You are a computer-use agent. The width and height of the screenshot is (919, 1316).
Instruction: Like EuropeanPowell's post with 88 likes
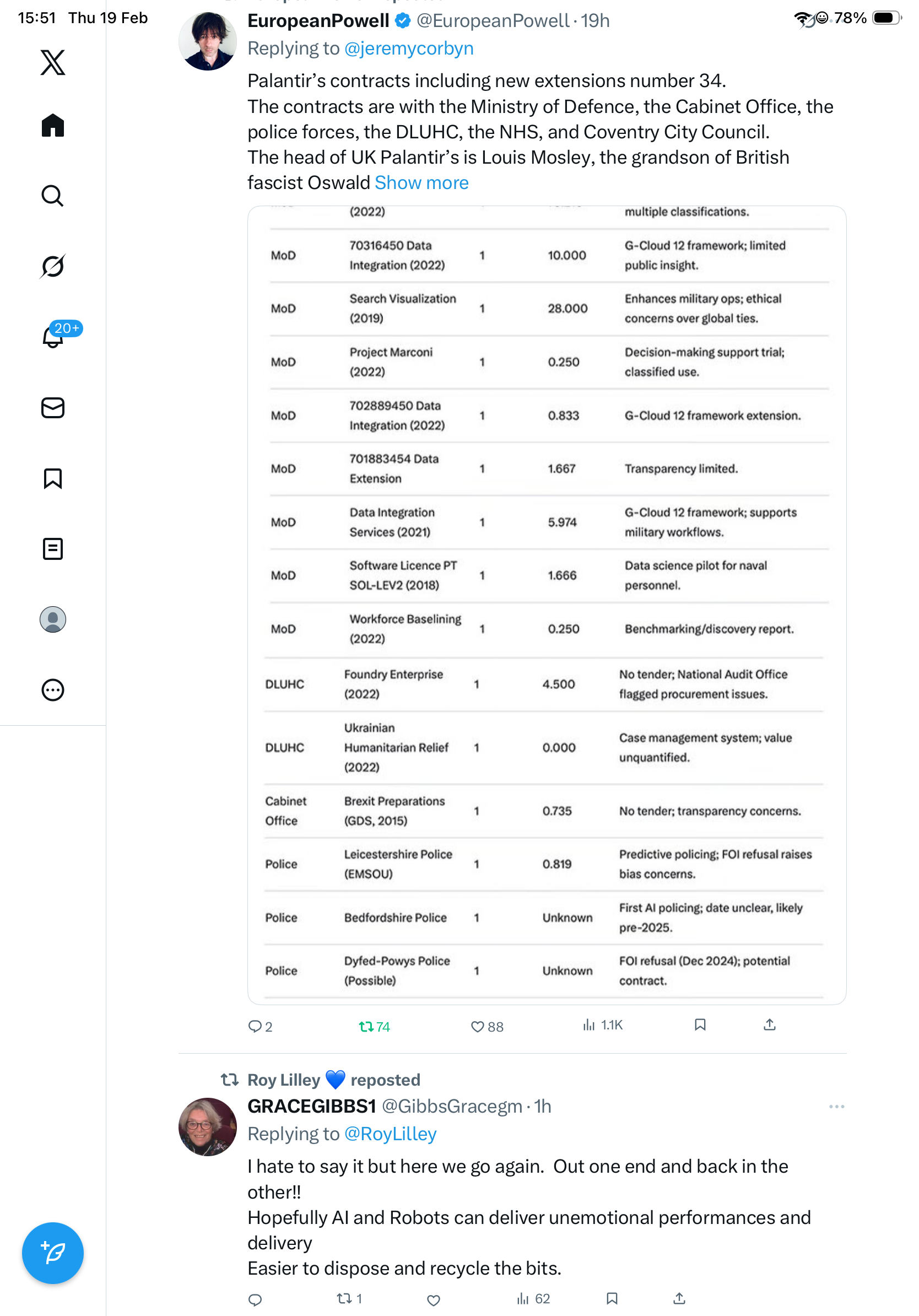pos(486,1027)
